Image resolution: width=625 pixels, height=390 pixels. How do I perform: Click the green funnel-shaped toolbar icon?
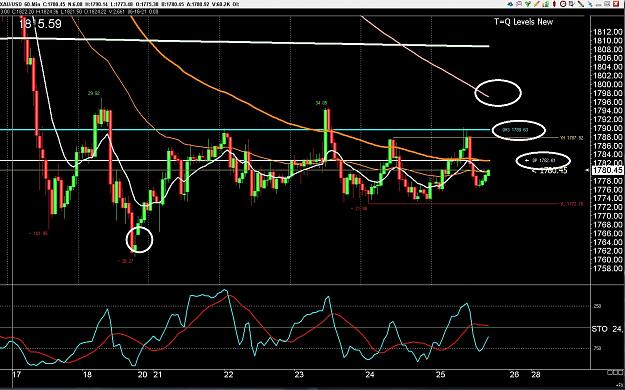click(x=528, y=4)
